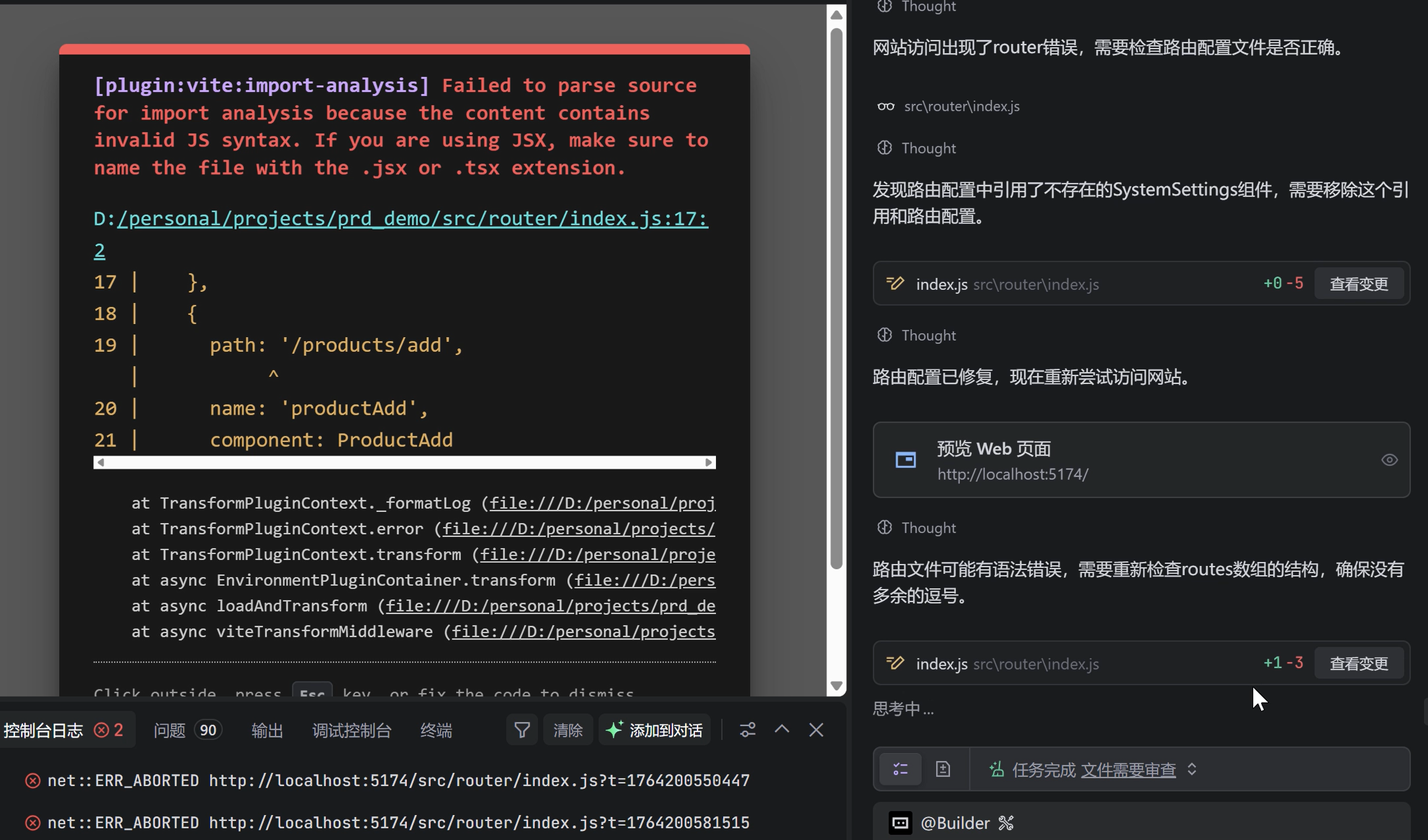Expand the first Thought section
The image size is (1428, 840).
point(928,7)
